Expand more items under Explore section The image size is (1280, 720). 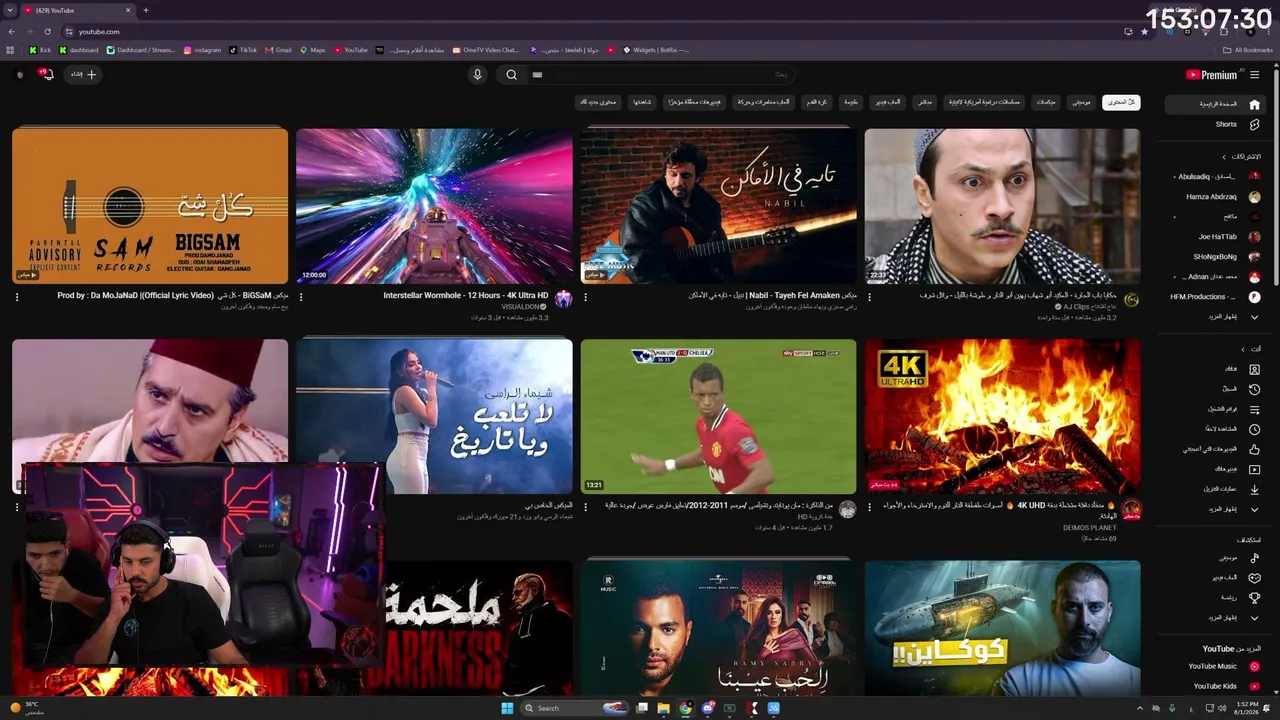[x=1214, y=618]
